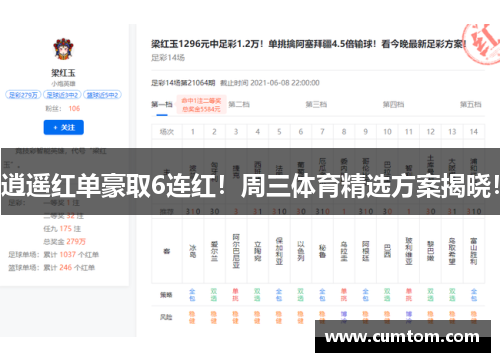
Task: Click away team 立陶宛 cell
Action: [x=258, y=251]
